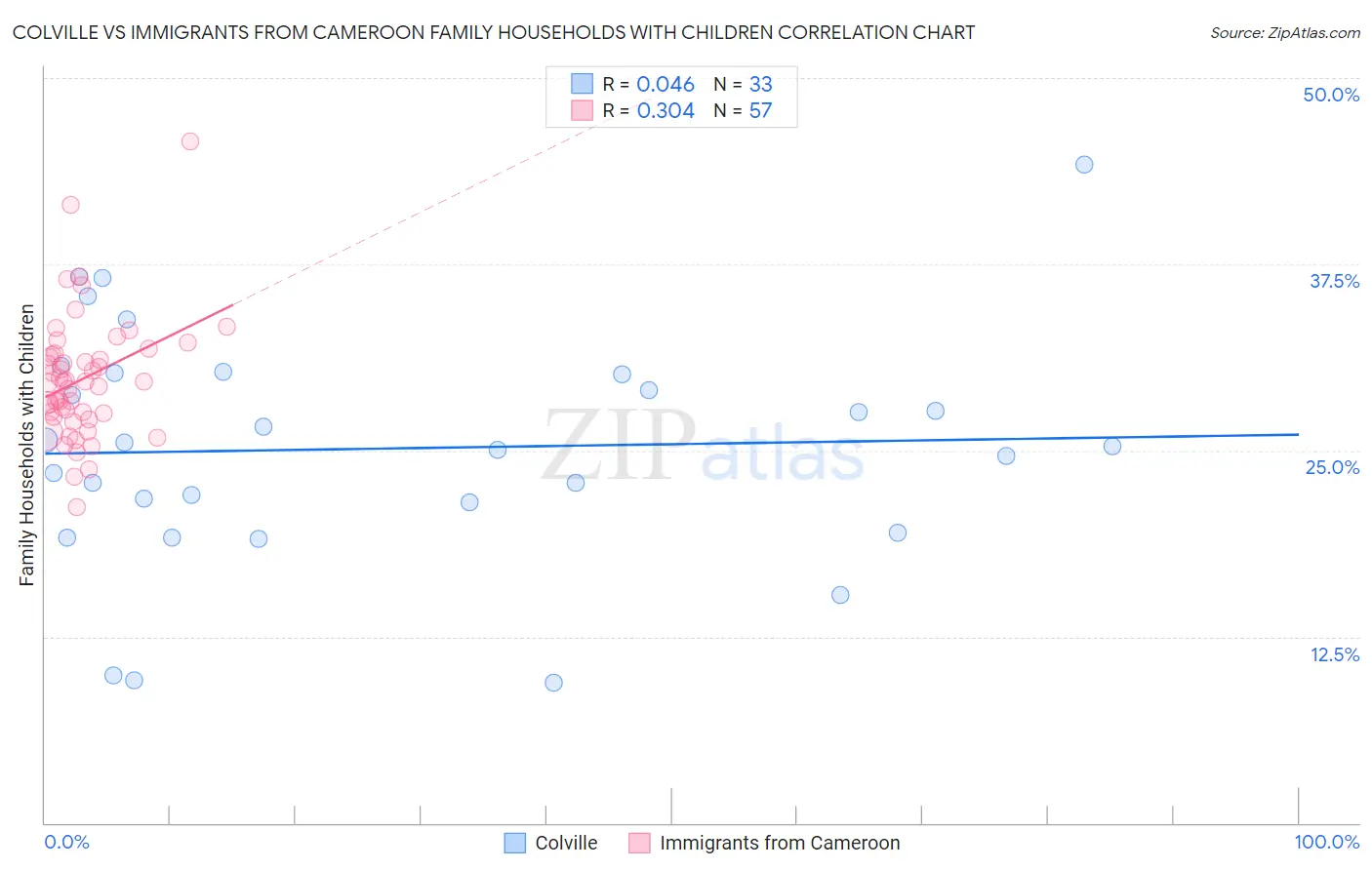
Task: Click the 0.0% x-axis label
Action: tap(66, 842)
